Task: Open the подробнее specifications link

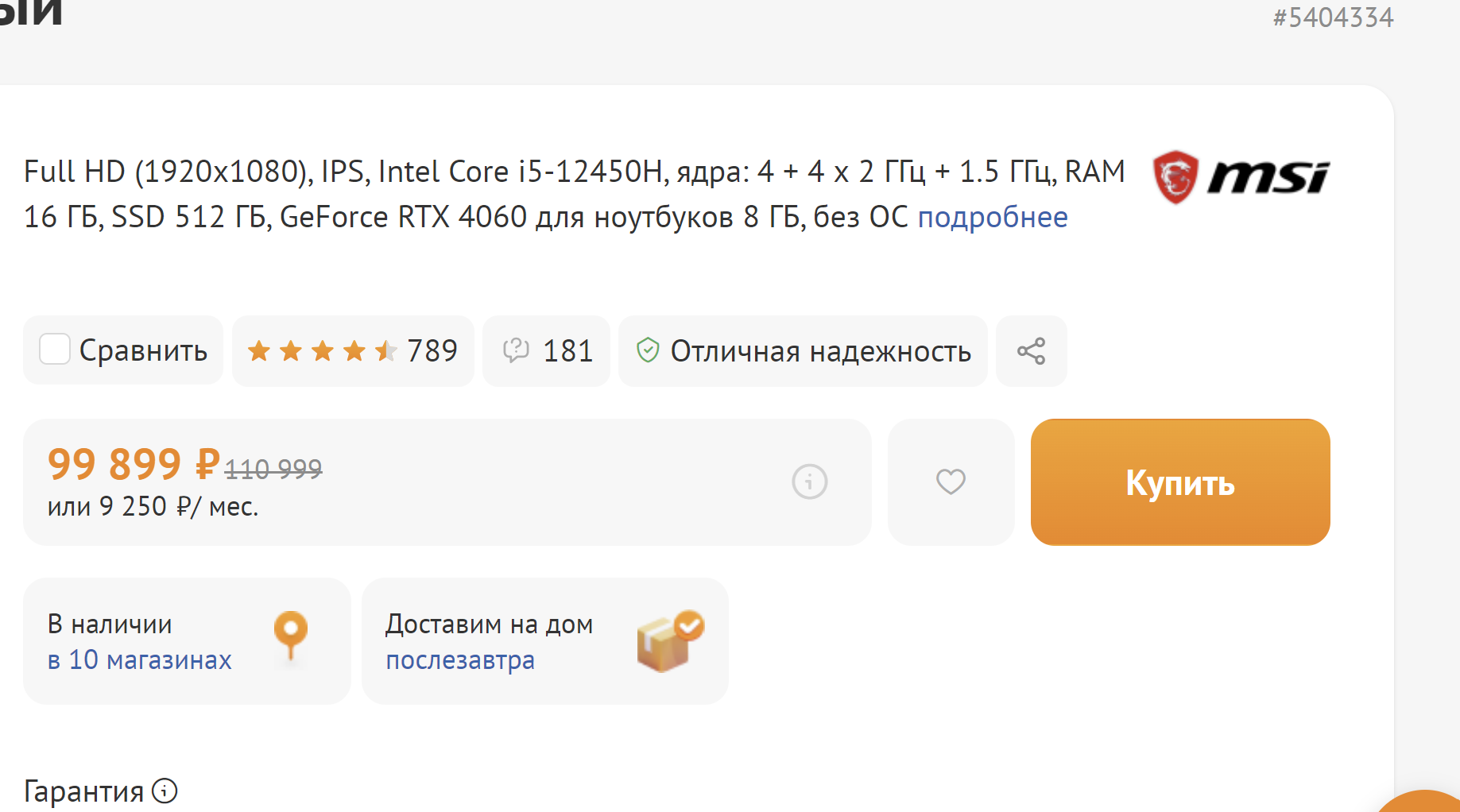Action: (992, 217)
